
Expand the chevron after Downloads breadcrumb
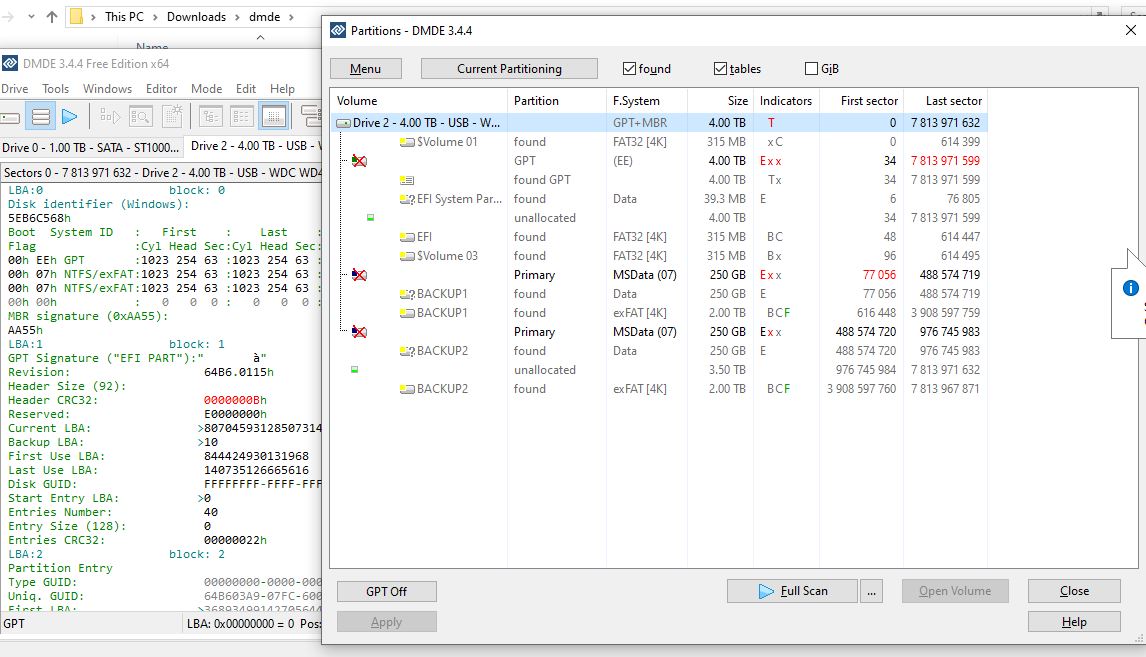pyautogui.click(x=238, y=17)
